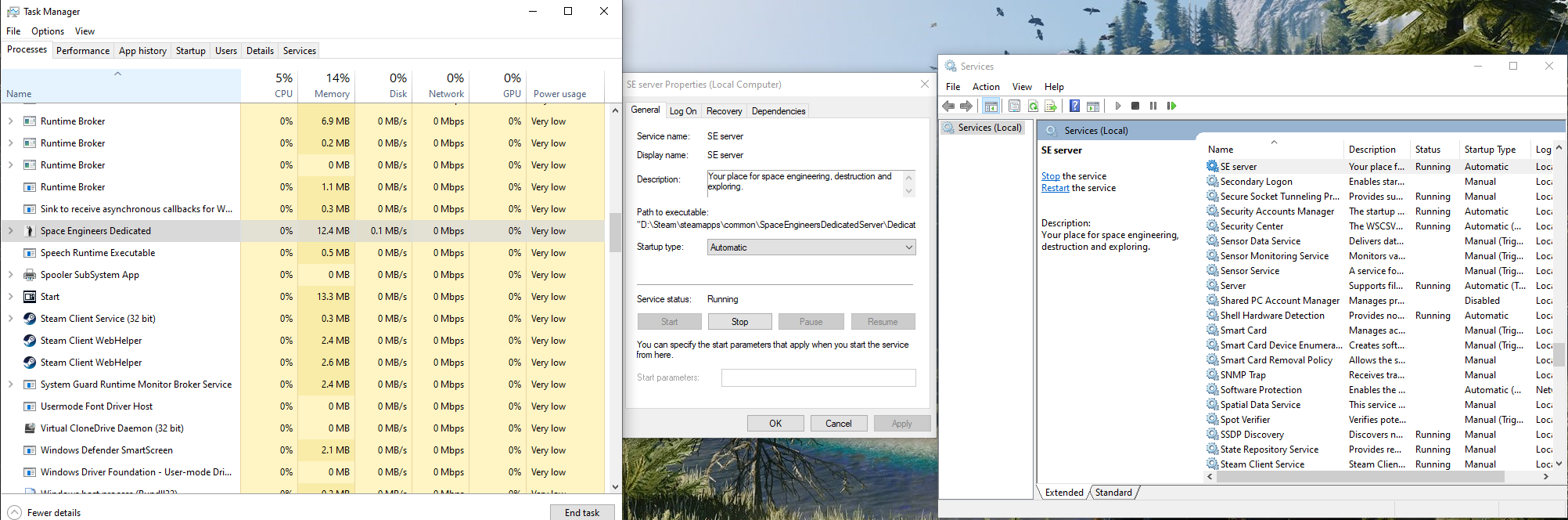Viewport: 1568px width, 520px height.
Task: Click the Properties icon in Services toolbar
Action: point(1014,106)
